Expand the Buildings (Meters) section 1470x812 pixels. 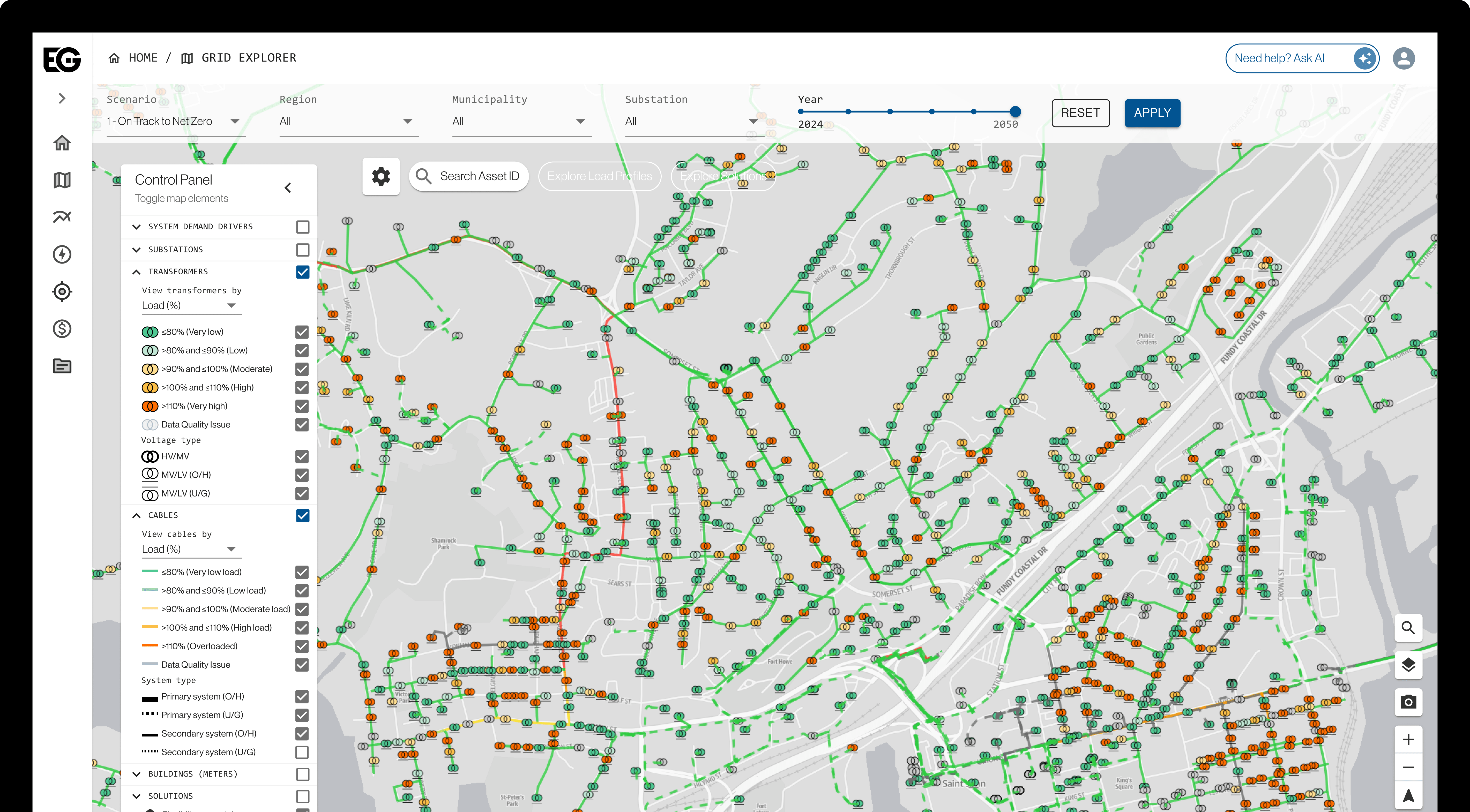point(136,774)
